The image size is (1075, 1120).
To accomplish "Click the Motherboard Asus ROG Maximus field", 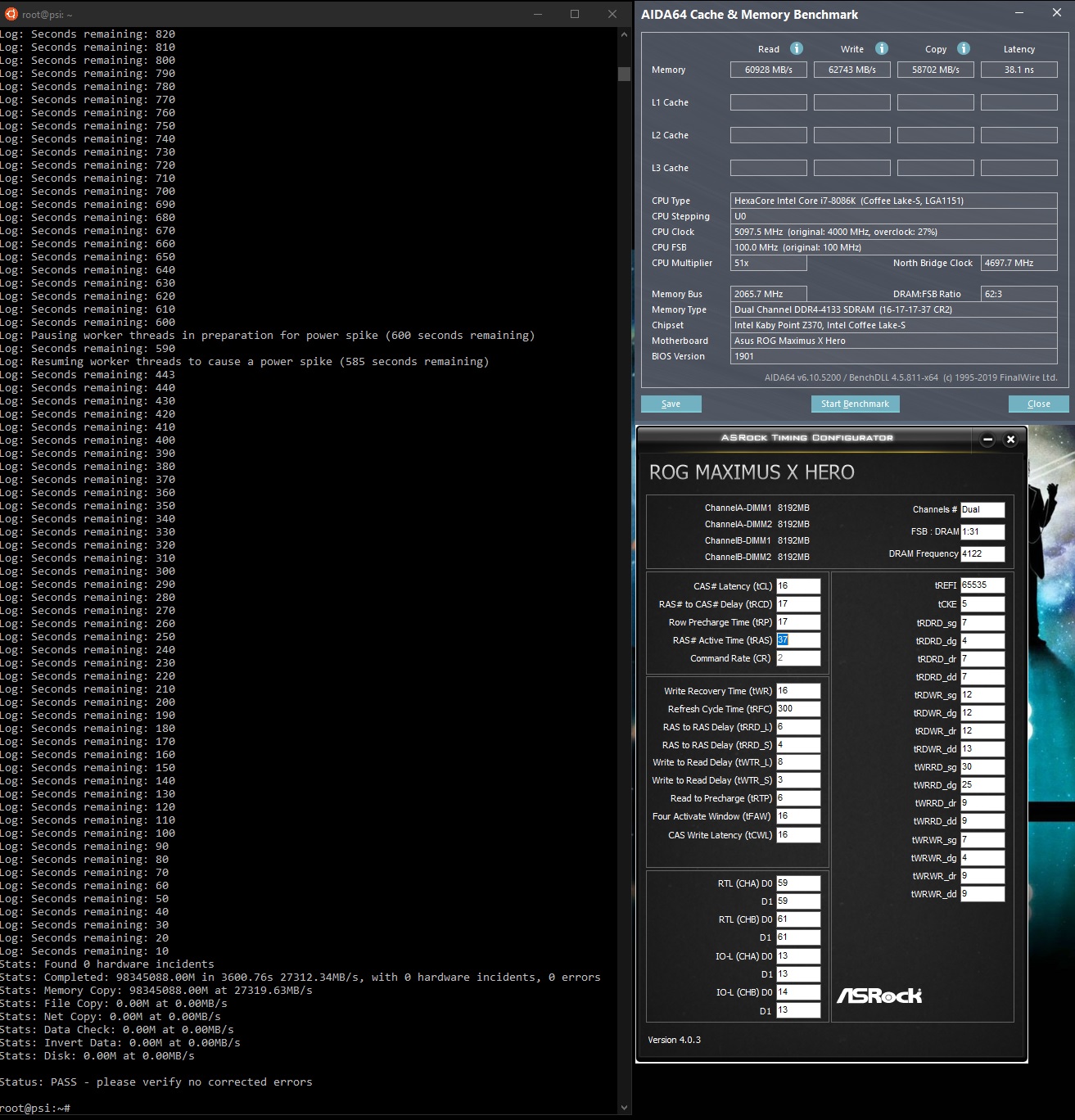I will (894, 341).
